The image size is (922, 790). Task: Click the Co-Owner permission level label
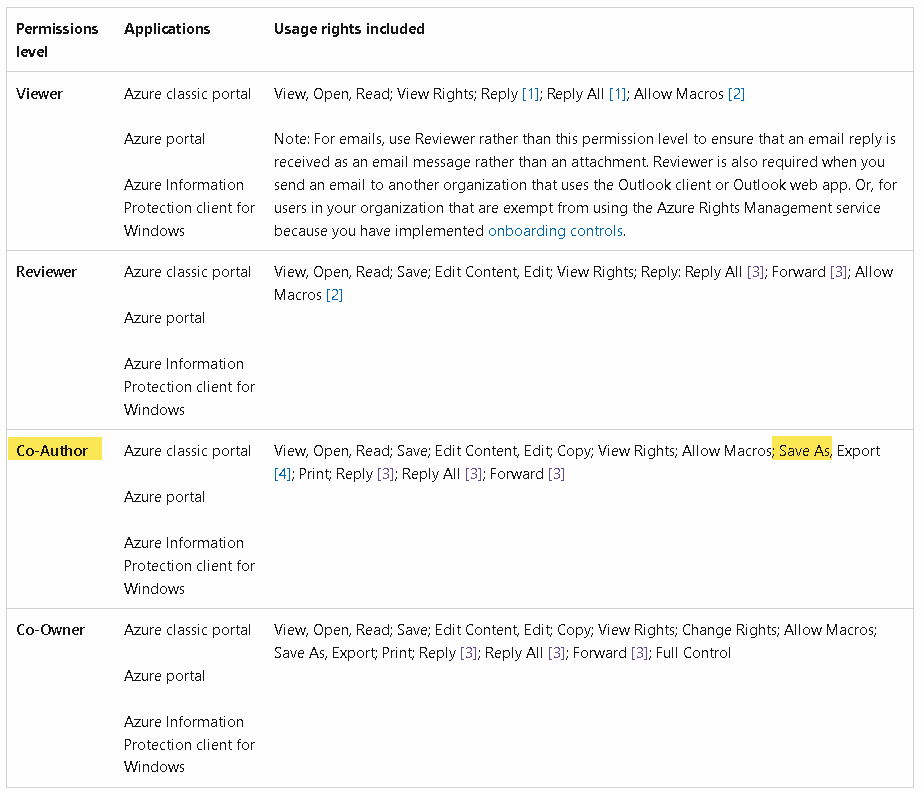point(50,630)
